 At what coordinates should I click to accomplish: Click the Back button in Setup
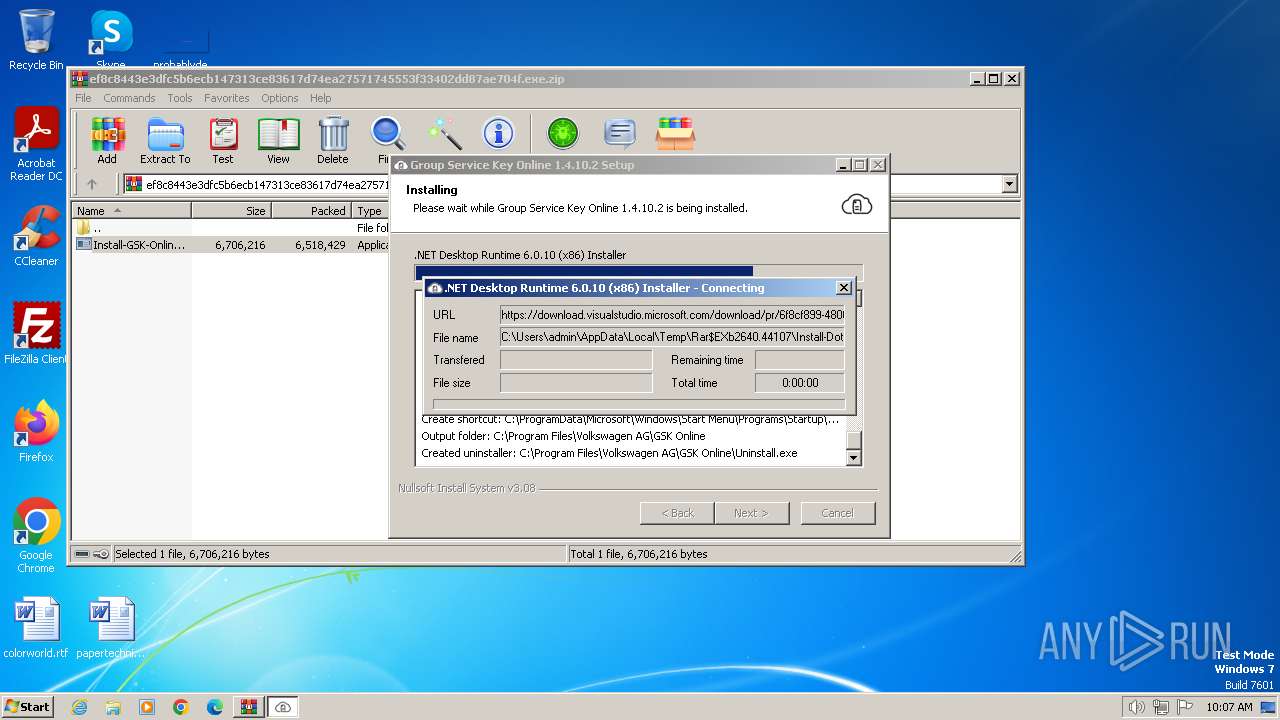(677, 513)
